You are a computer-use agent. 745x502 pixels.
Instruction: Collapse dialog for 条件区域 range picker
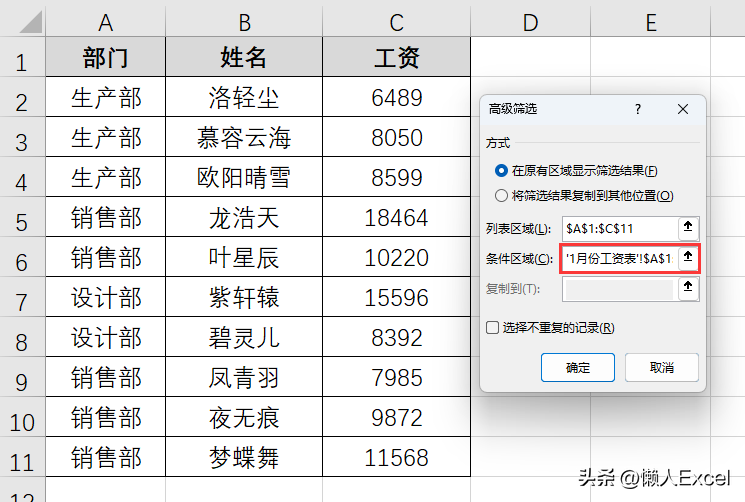point(688,258)
